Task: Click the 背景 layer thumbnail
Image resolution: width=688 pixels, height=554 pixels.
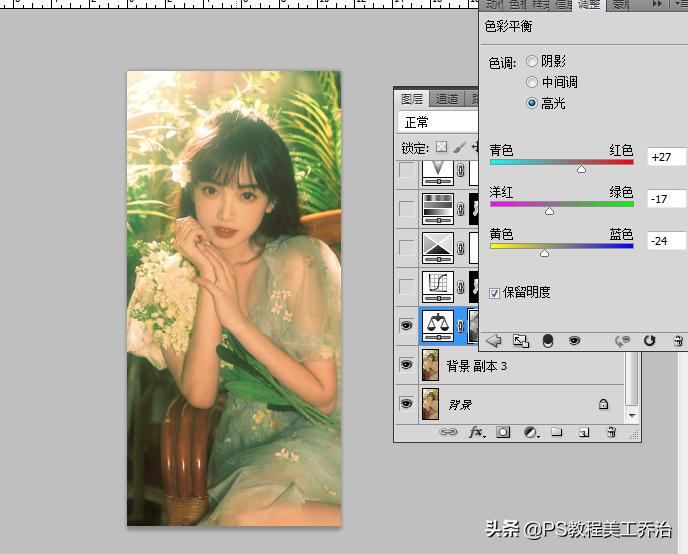Action: click(430, 404)
